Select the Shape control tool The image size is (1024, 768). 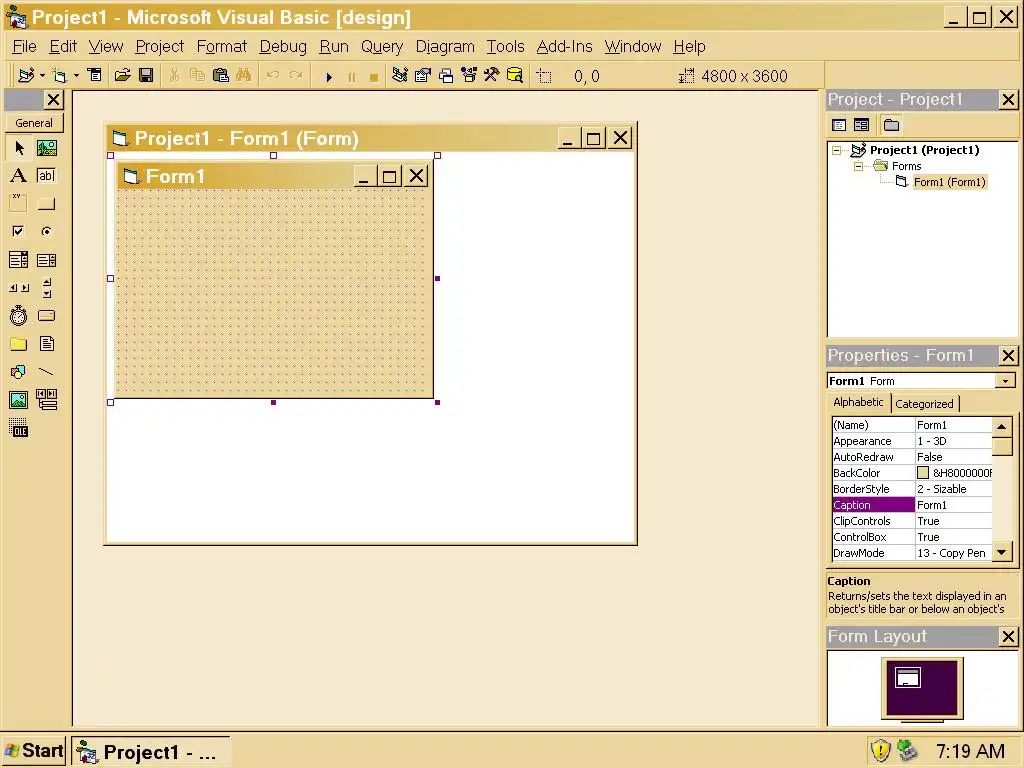point(19,372)
